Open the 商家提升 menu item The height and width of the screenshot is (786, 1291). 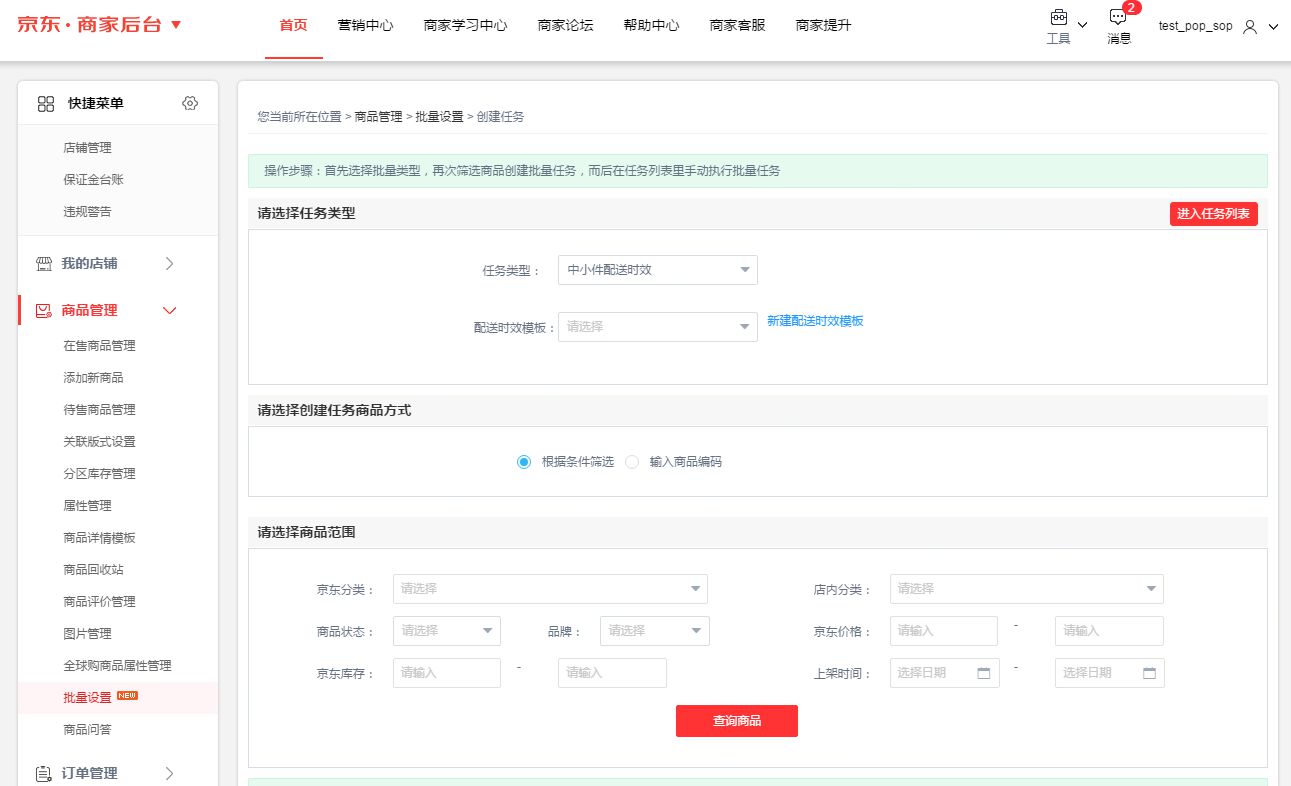click(824, 26)
